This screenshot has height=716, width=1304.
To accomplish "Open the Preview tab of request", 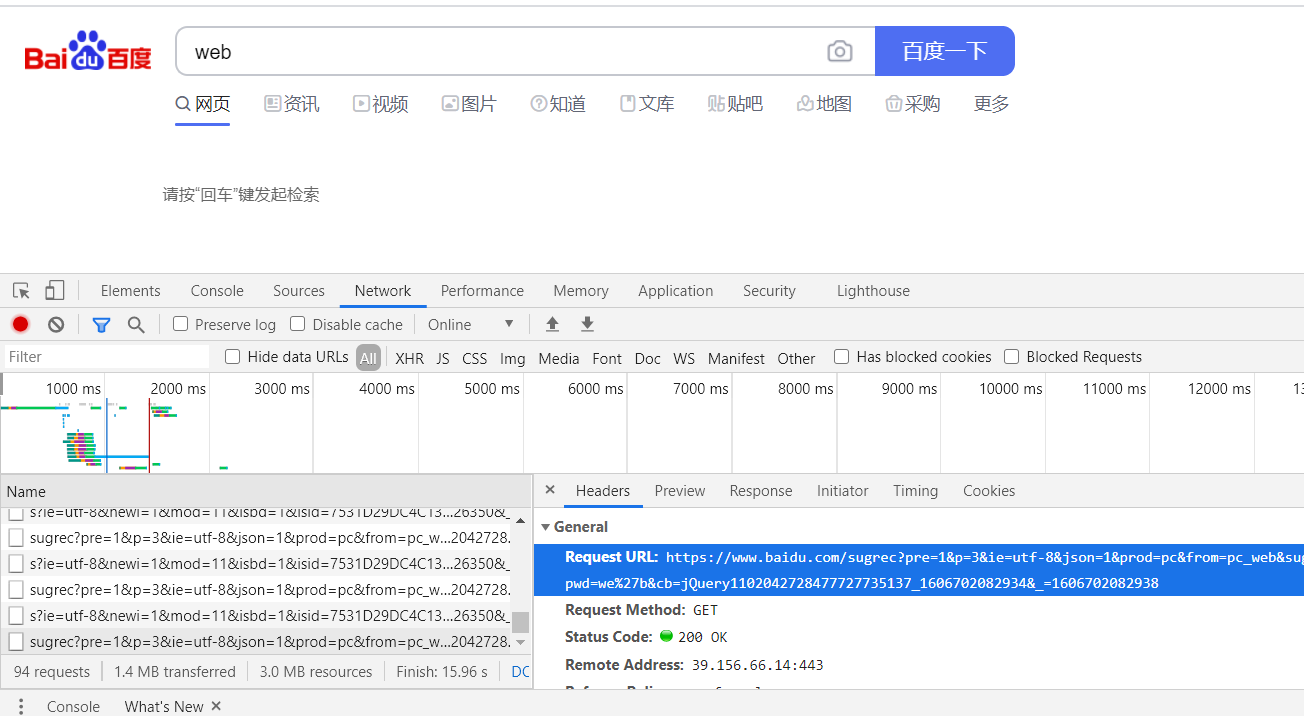I will [680, 491].
